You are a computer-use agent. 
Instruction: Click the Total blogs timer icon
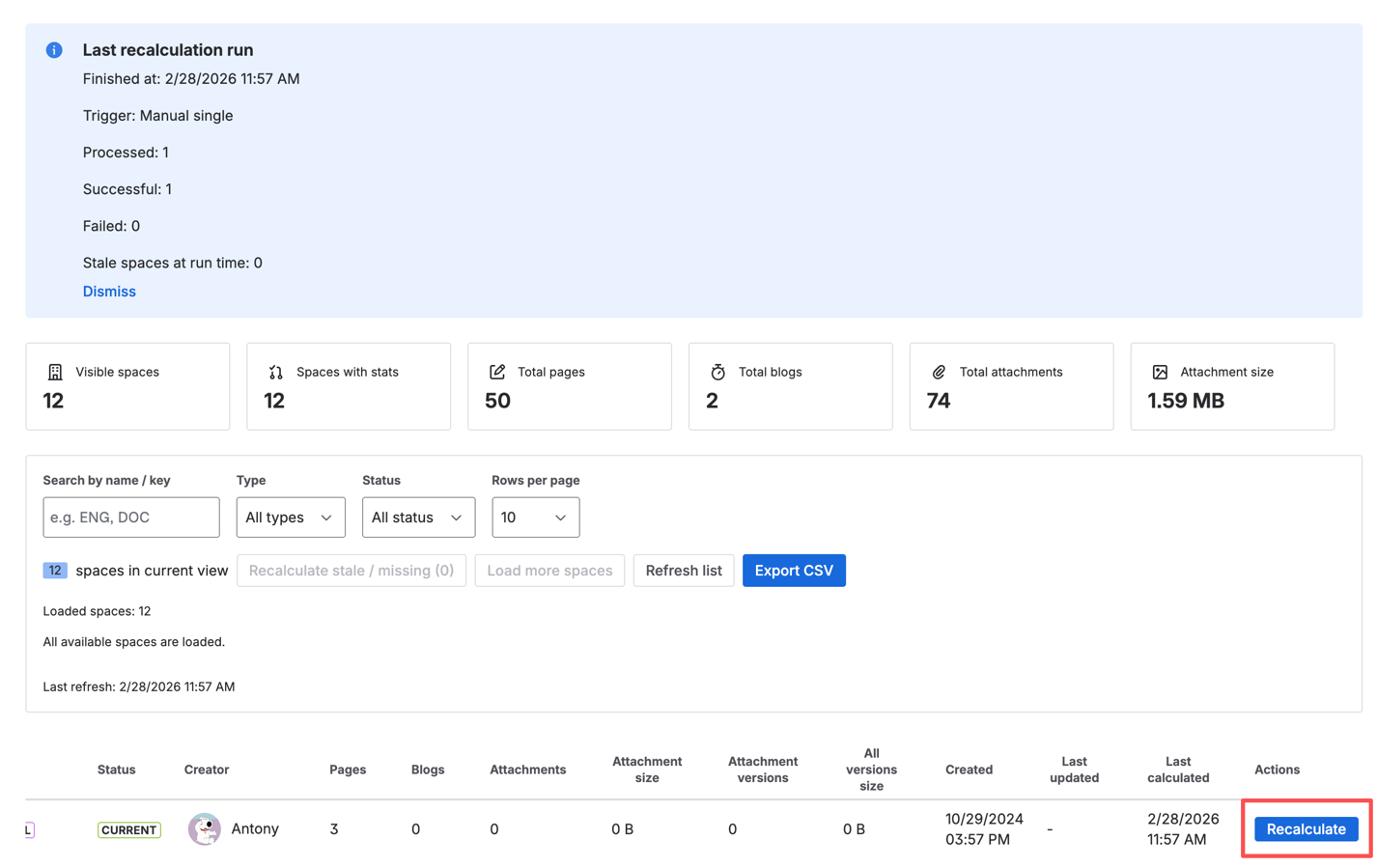point(717,371)
